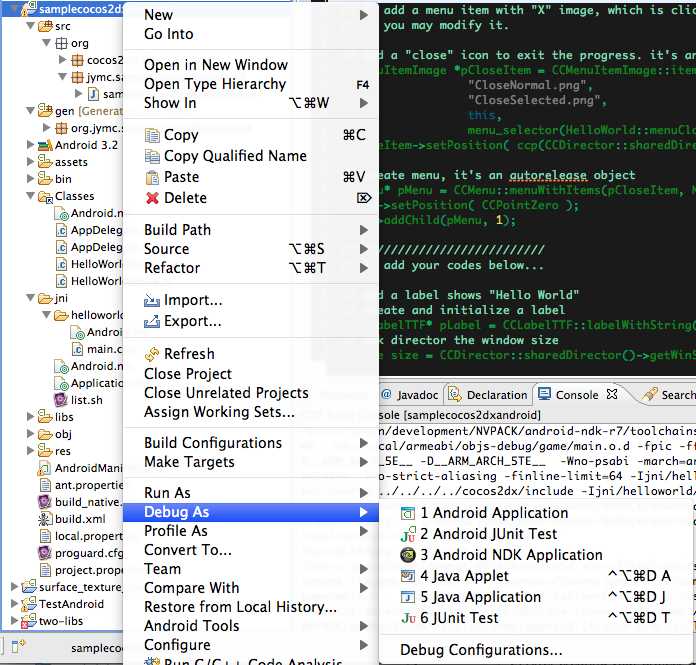Image resolution: width=696 pixels, height=665 pixels.
Task: Choose Open in New Window
Action: point(251,65)
